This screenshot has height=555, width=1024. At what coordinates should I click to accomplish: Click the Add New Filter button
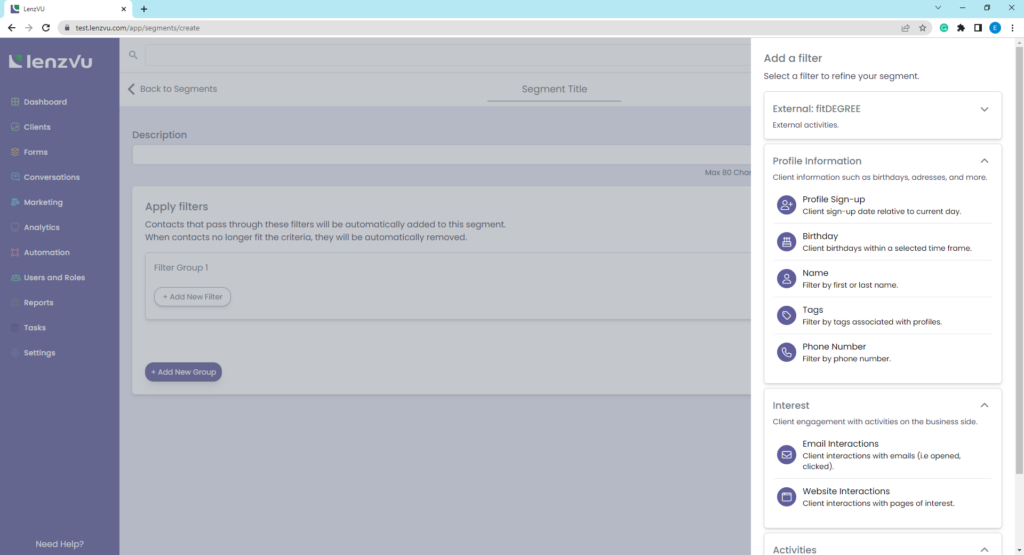192,297
